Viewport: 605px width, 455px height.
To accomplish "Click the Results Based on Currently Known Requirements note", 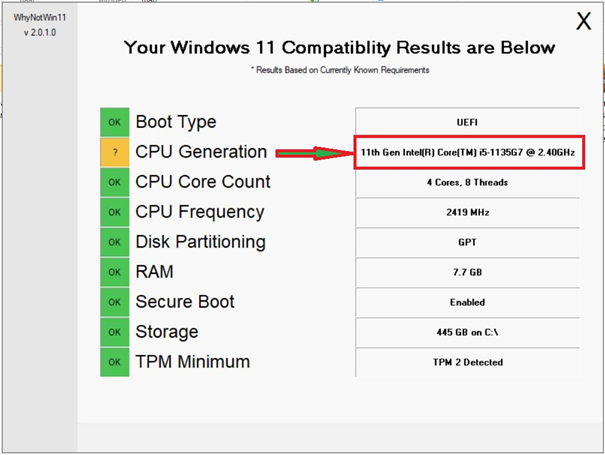I will coord(340,70).
